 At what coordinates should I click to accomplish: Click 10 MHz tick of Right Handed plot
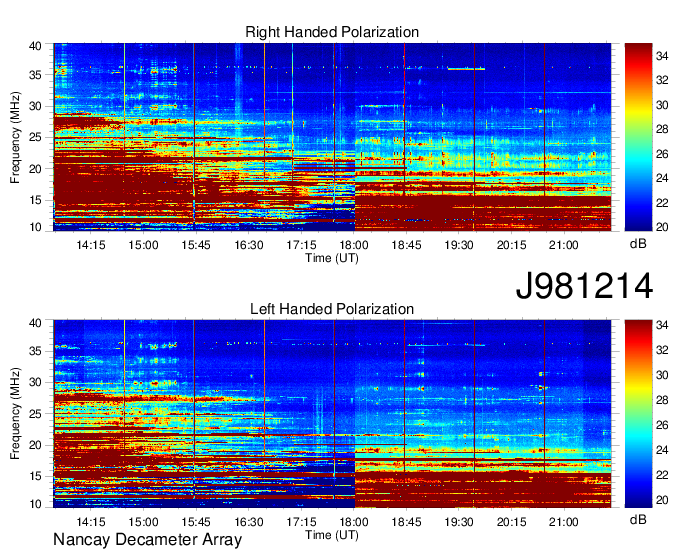click(35, 227)
